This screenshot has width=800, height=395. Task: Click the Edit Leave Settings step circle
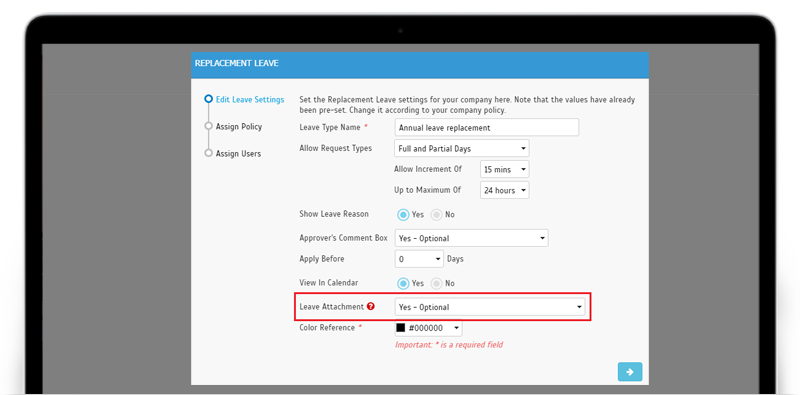(x=208, y=99)
